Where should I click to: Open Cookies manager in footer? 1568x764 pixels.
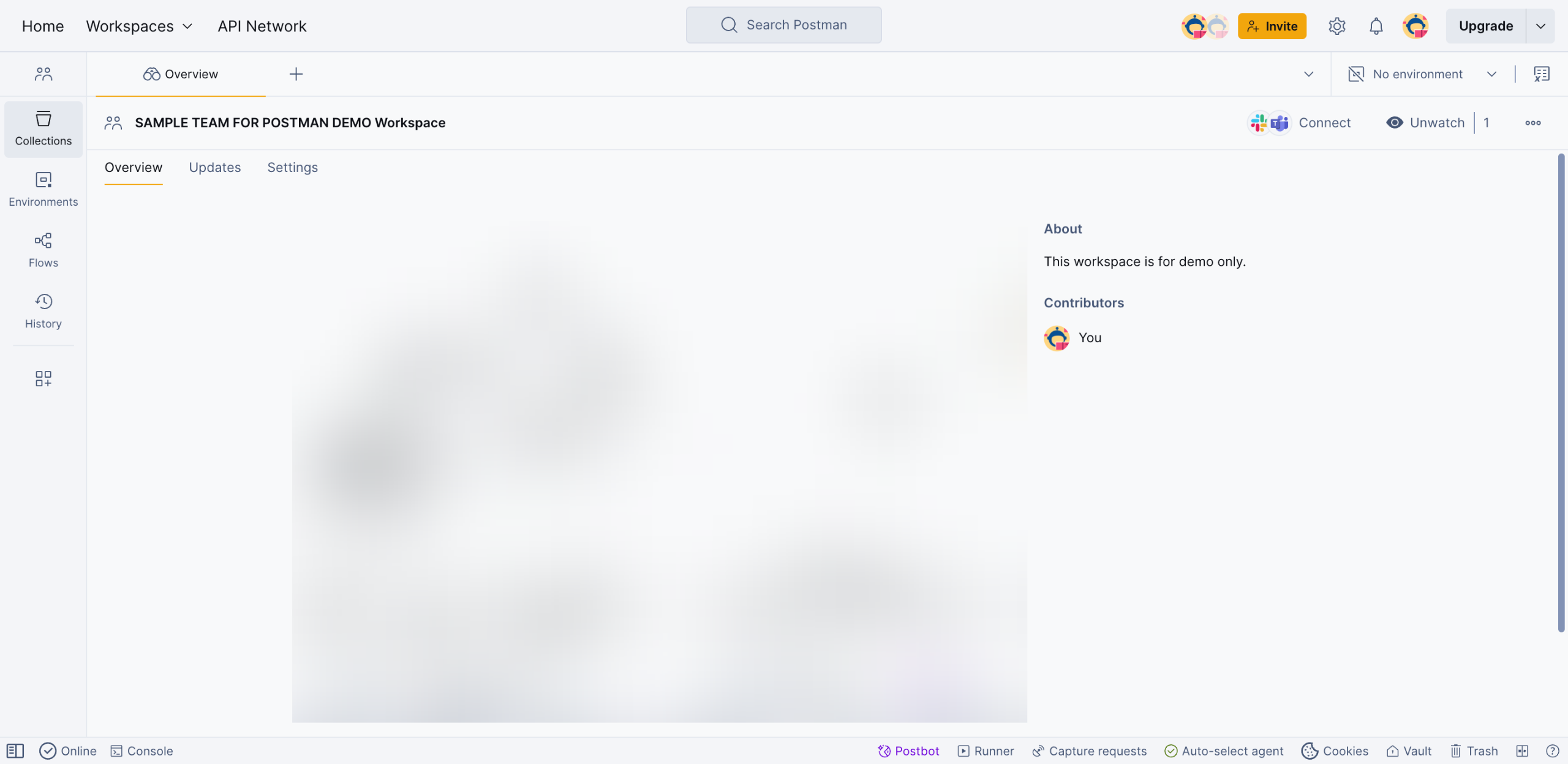tap(1335, 751)
